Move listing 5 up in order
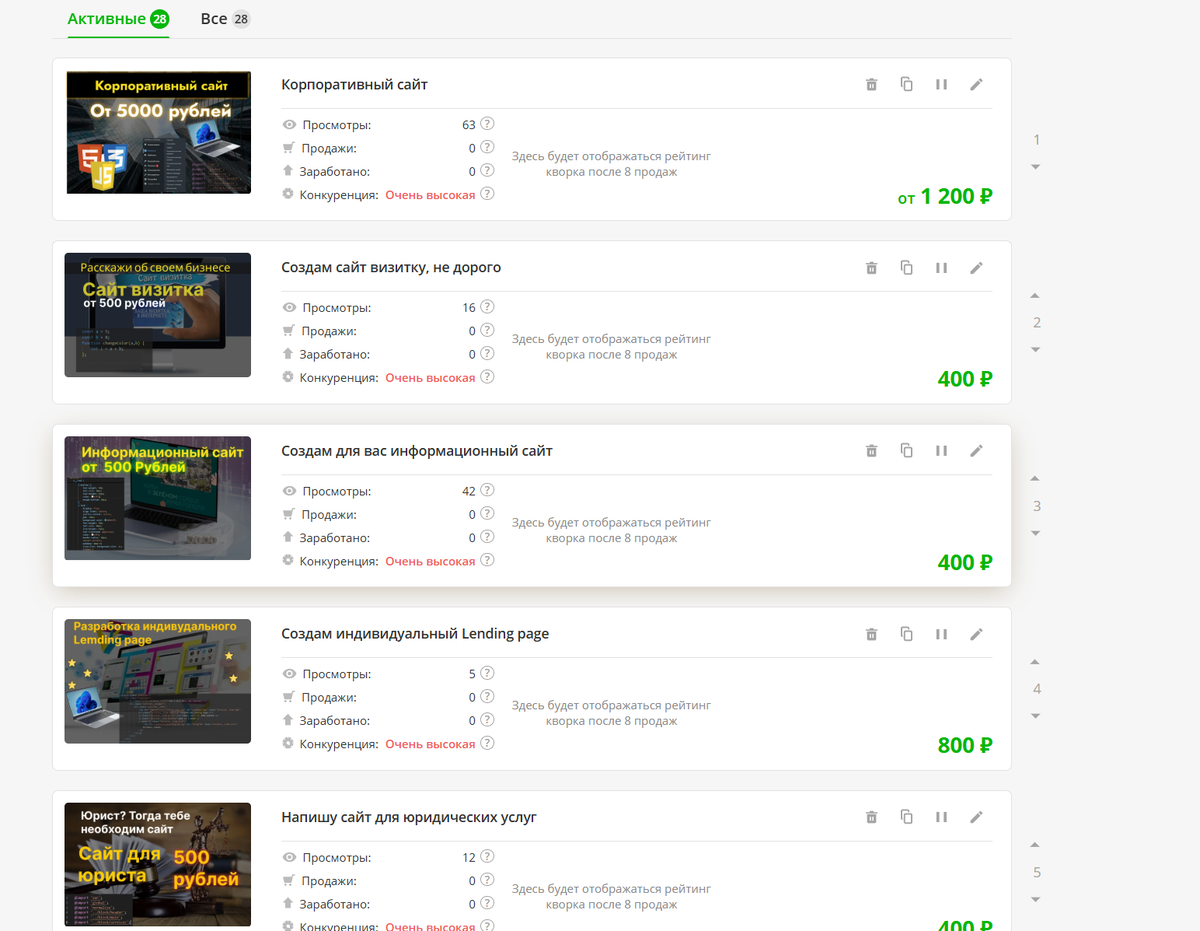The height and width of the screenshot is (931, 1200). point(1036,844)
